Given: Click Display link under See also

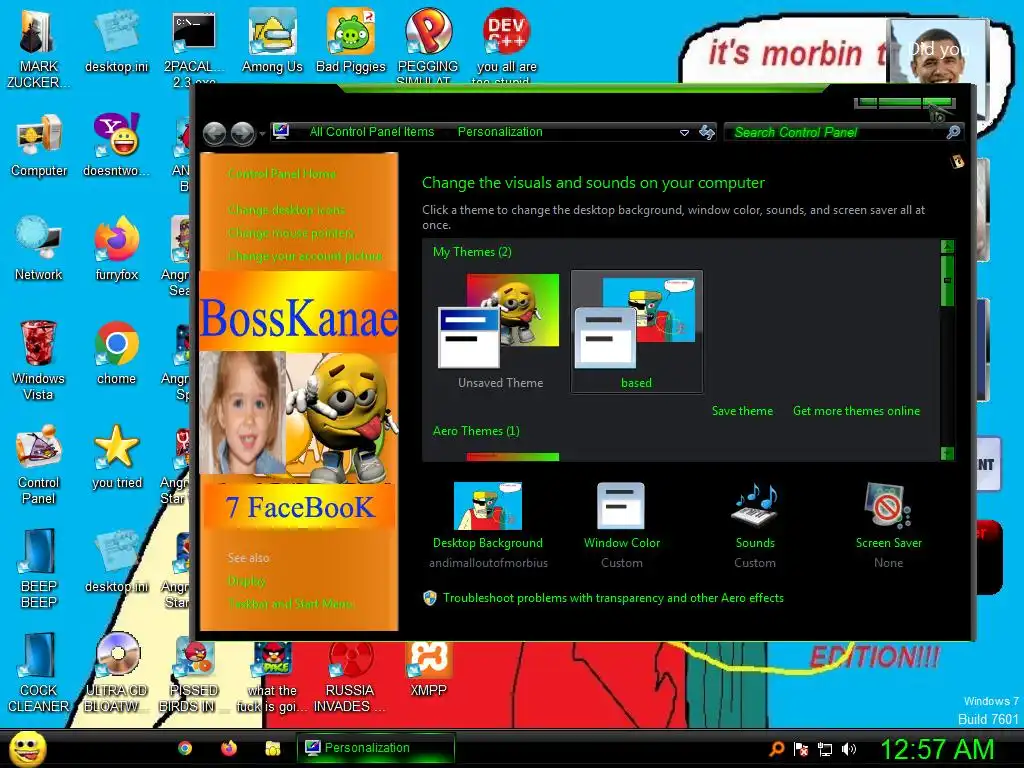Looking at the screenshot, I should tap(246, 581).
